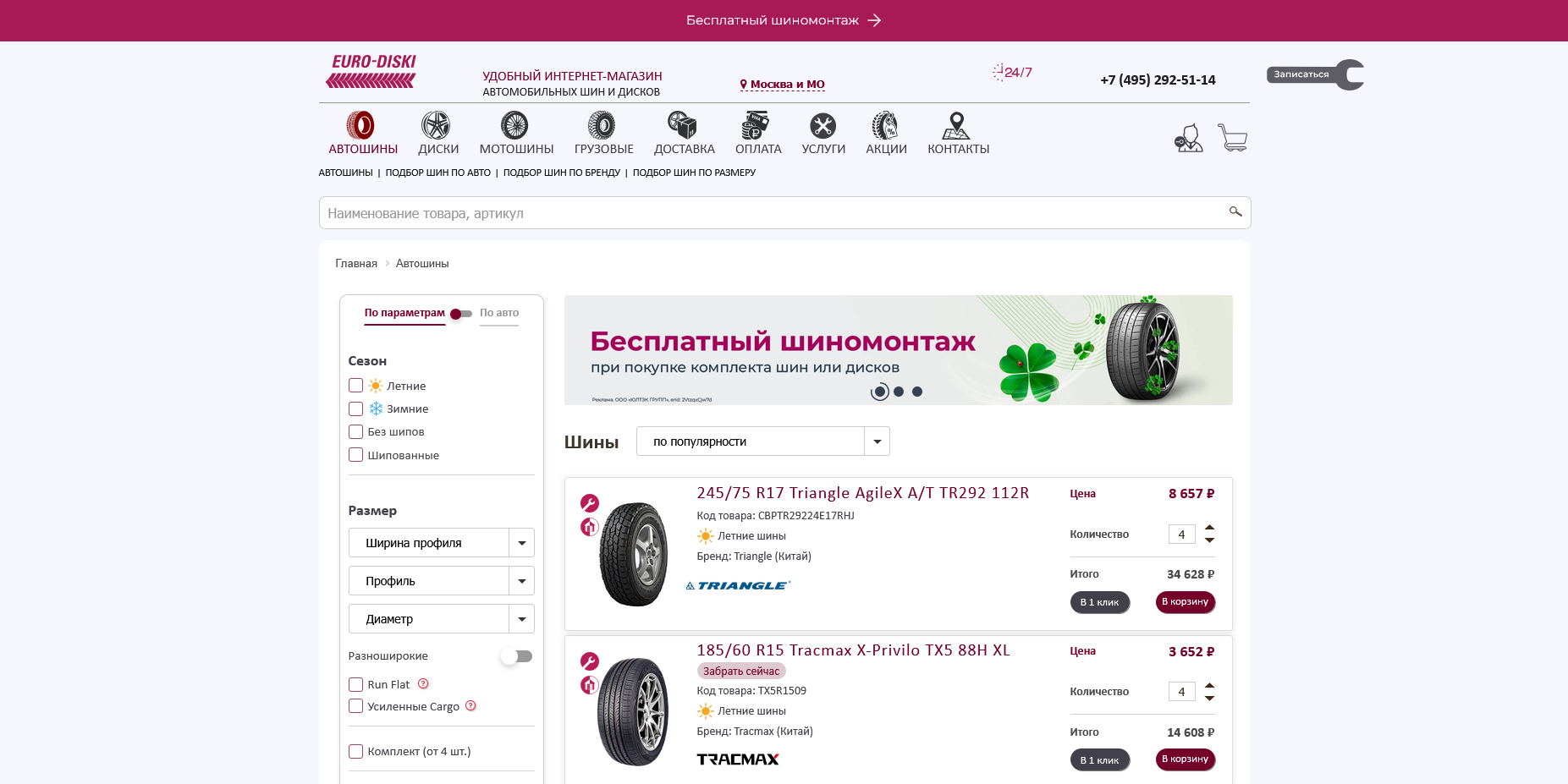
Task: Open the user account login icon
Action: coord(1189,138)
